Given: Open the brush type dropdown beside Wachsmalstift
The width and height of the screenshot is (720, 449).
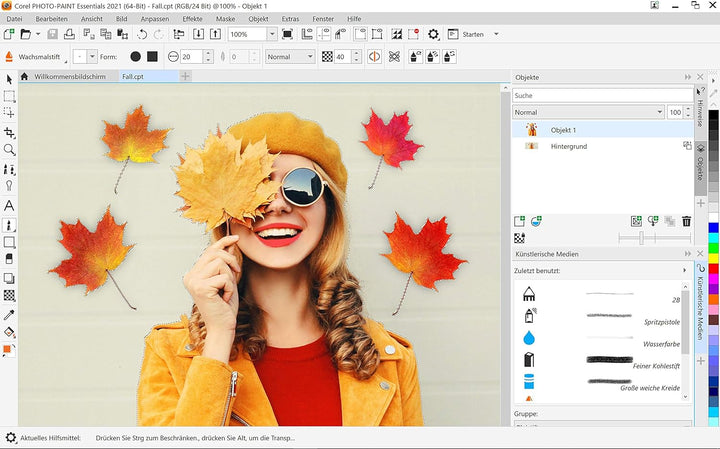Looking at the screenshot, I should click(92, 56).
